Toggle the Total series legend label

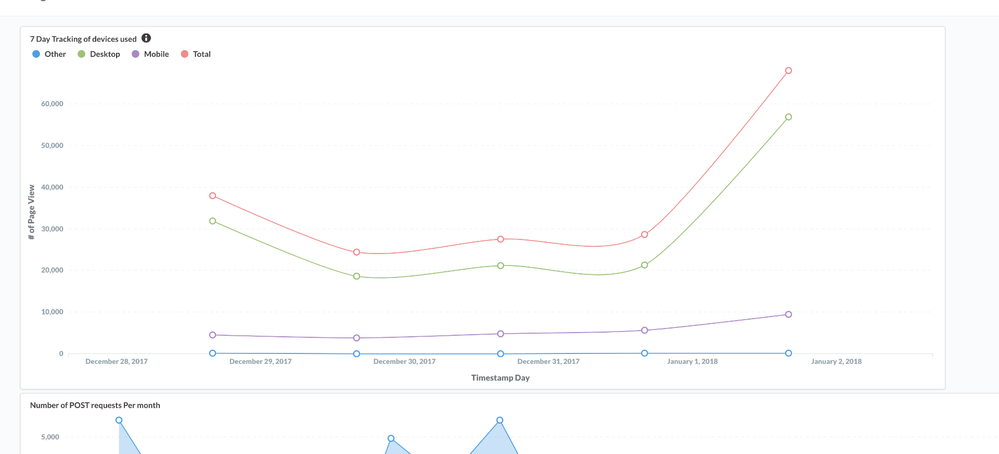(x=201, y=54)
